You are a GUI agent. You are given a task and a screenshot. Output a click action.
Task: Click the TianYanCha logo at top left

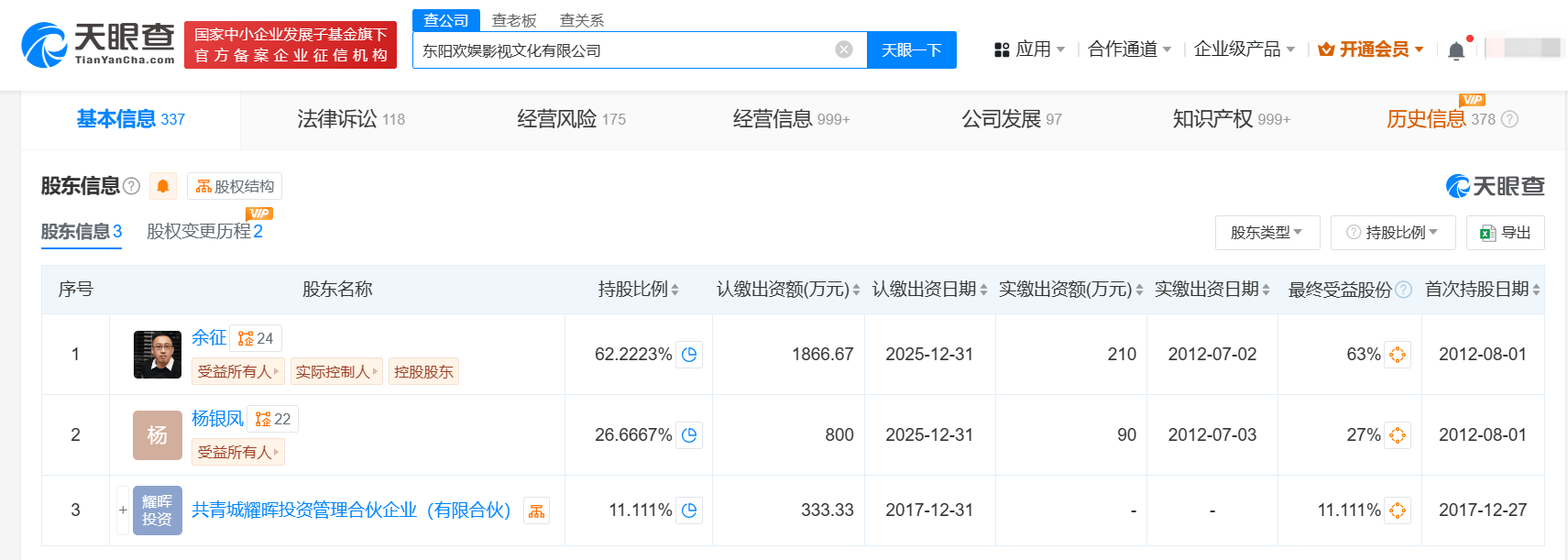pyautogui.click(x=98, y=44)
